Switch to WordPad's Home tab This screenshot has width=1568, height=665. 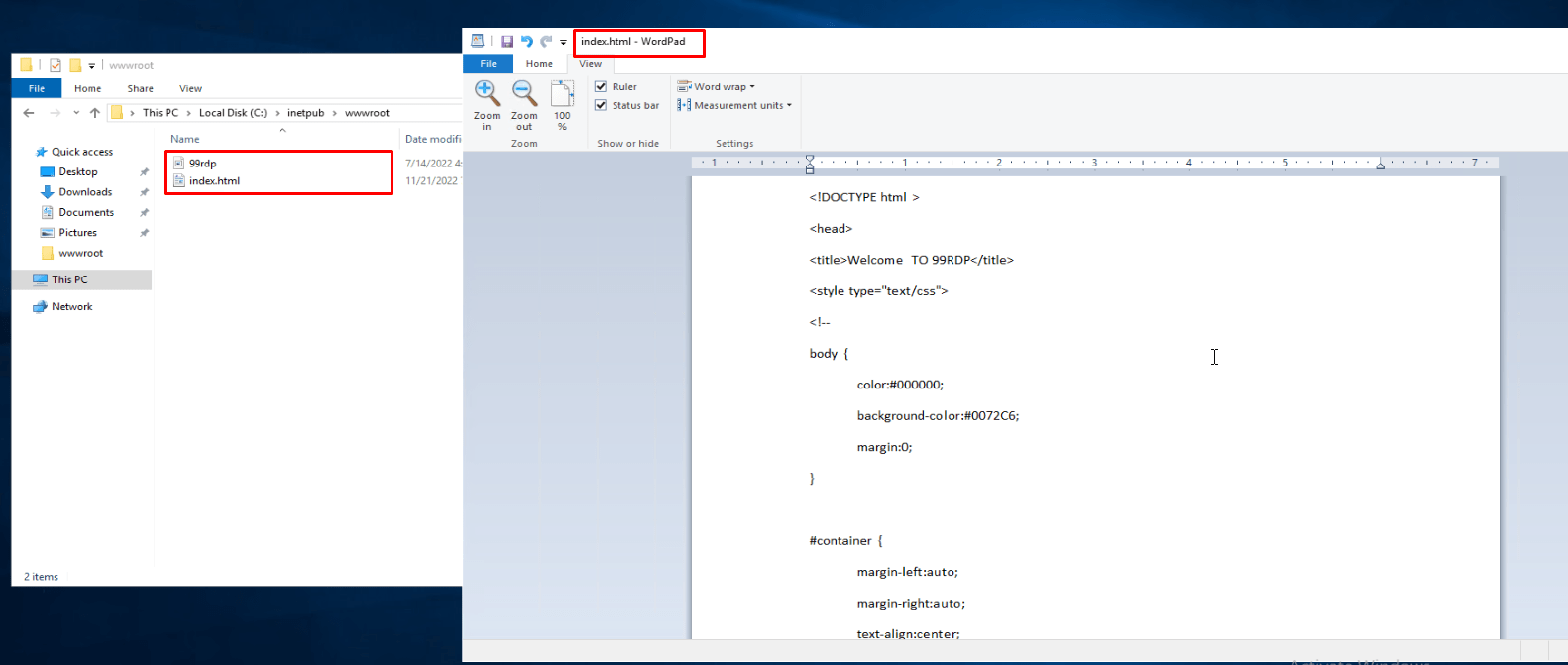point(539,64)
